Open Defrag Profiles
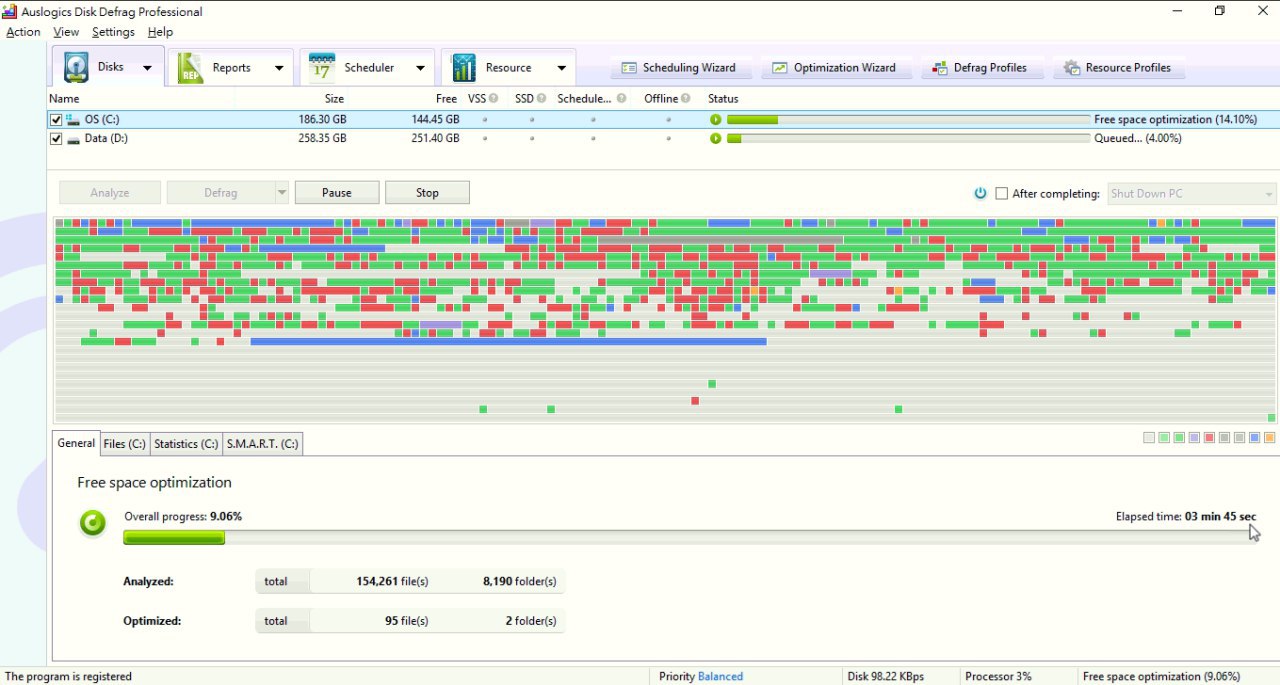The height and width of the screenshot is (685, 1280). point(979,68)
